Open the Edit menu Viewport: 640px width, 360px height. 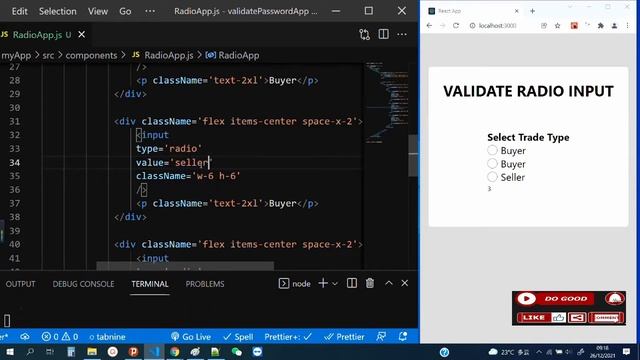(20, 11)
